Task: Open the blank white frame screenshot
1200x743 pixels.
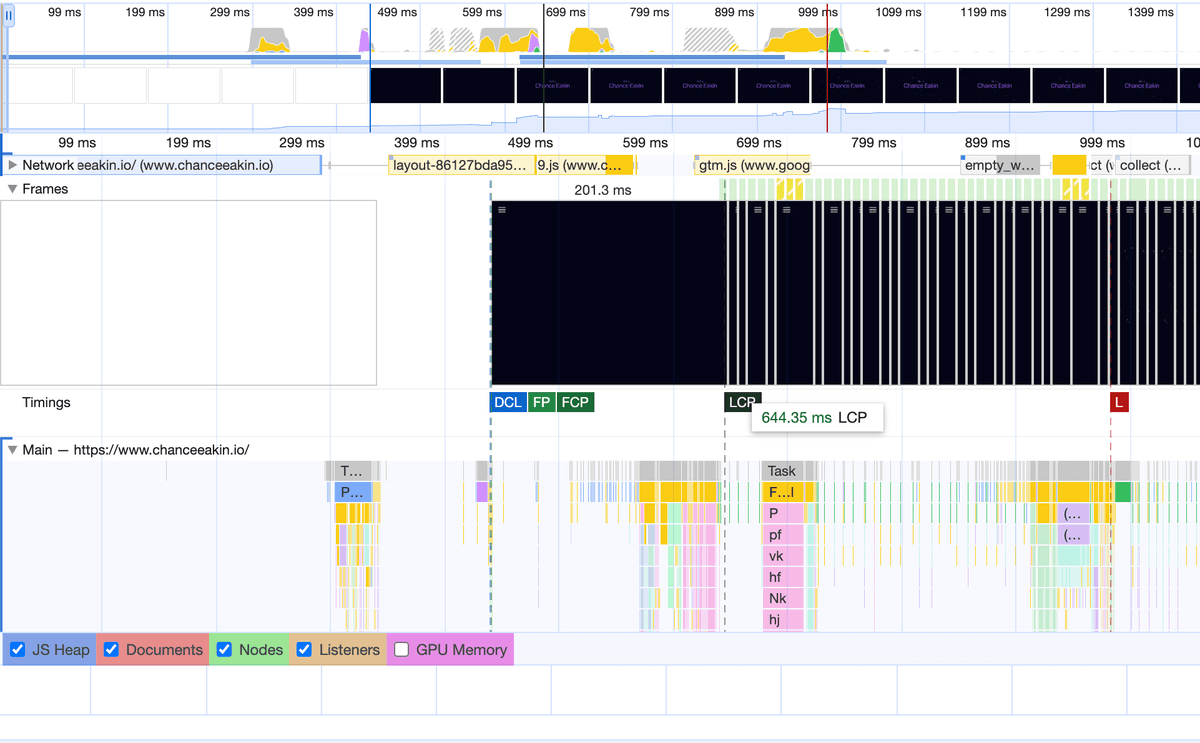Action: point(189,293)
